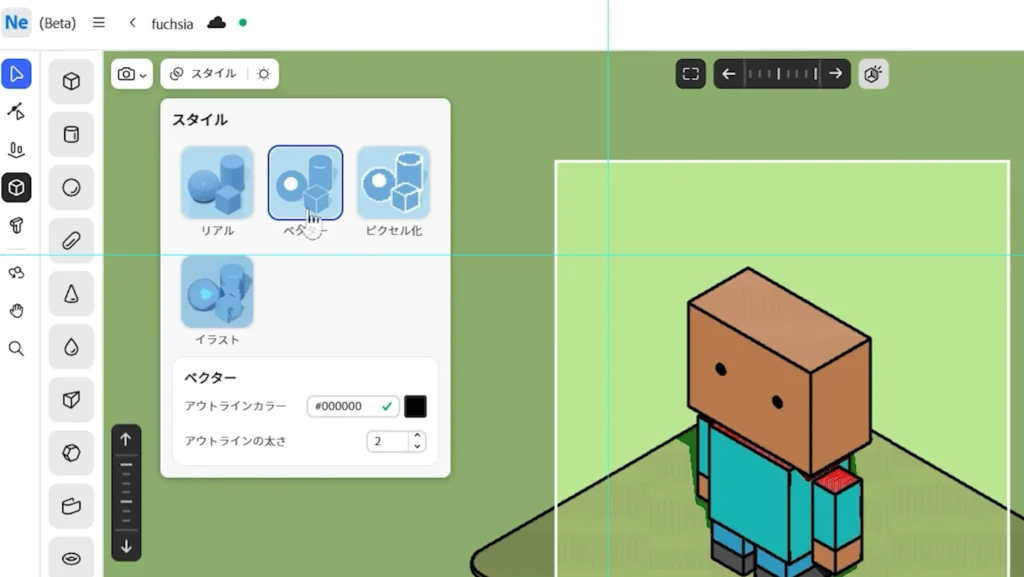Select the ピクセル化 style thumbnail
The width and height of the screenshot is (1024, 577).
point(394,183)
